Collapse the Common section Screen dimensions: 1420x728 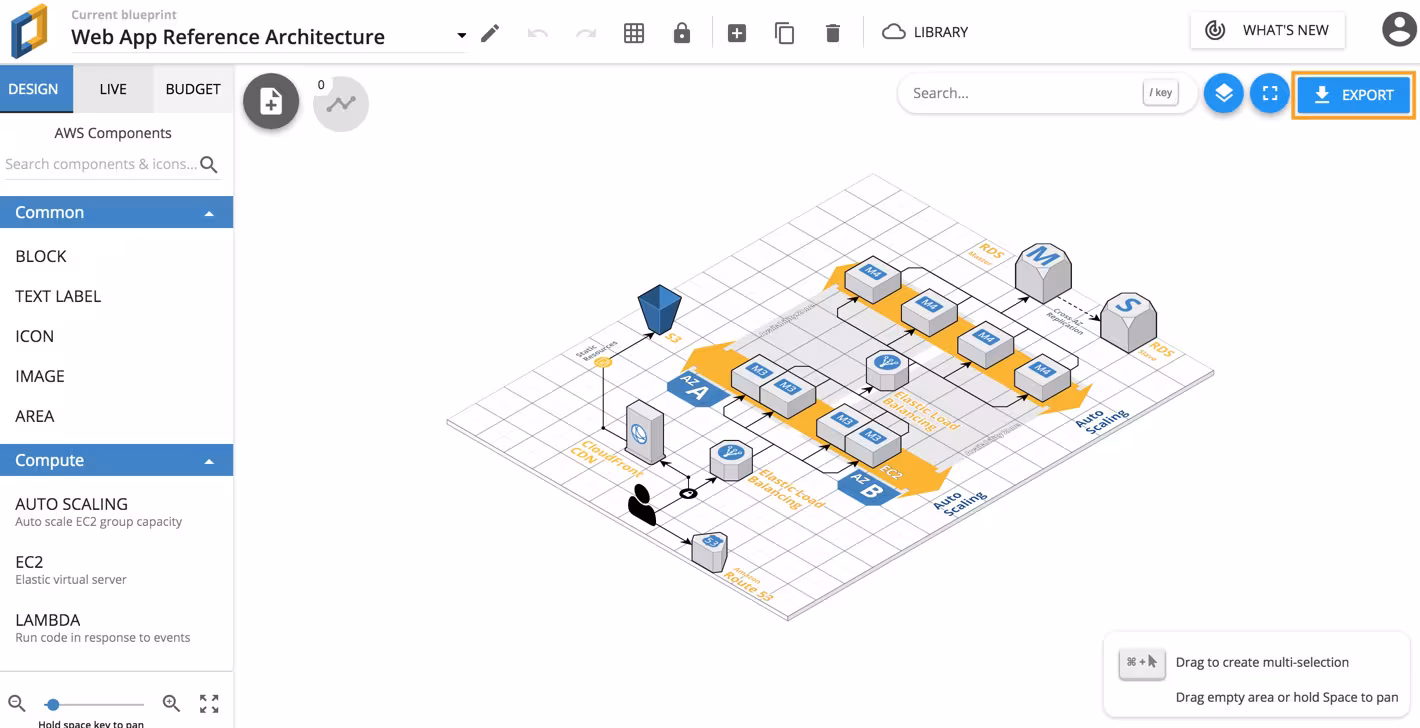[116, 212]
